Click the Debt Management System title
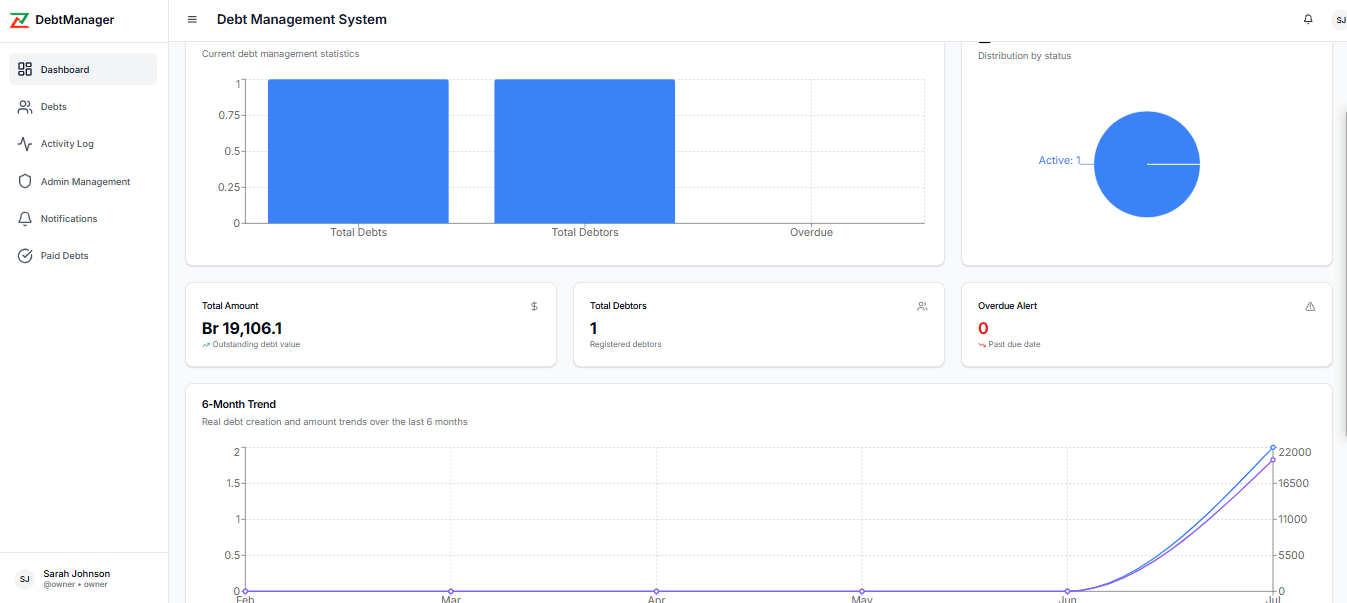The width and height of the screenshot is (1347, 603). (x=302, y=20)
